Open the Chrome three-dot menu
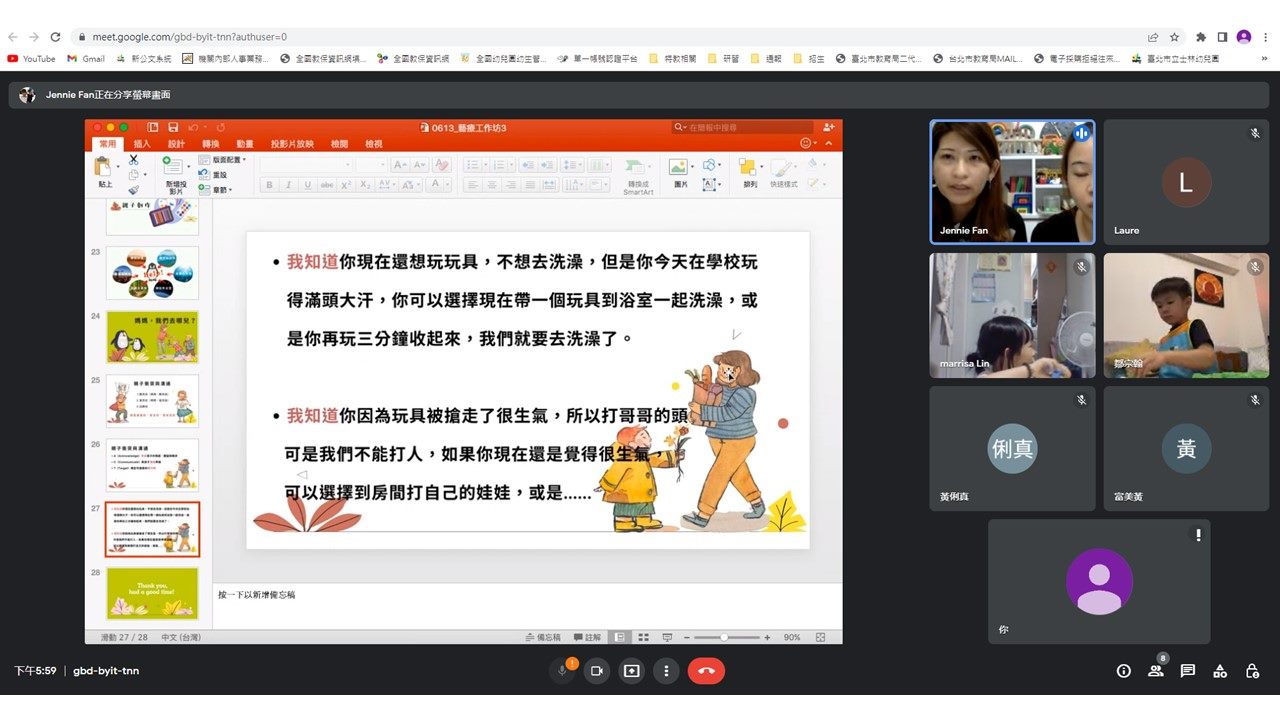The height and width of the screenshot is (720, 1280). (x=1266, y=37)
